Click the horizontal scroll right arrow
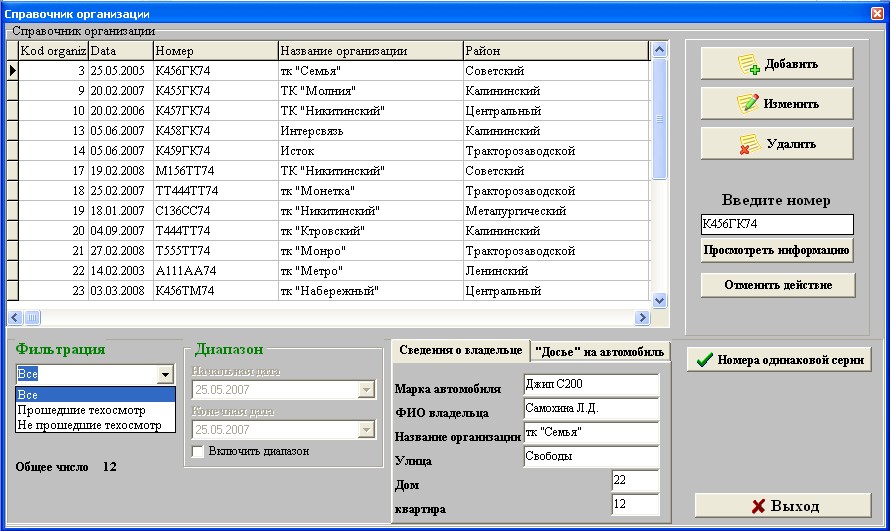Screen dimensions: 891x531 tap(642, 318)
